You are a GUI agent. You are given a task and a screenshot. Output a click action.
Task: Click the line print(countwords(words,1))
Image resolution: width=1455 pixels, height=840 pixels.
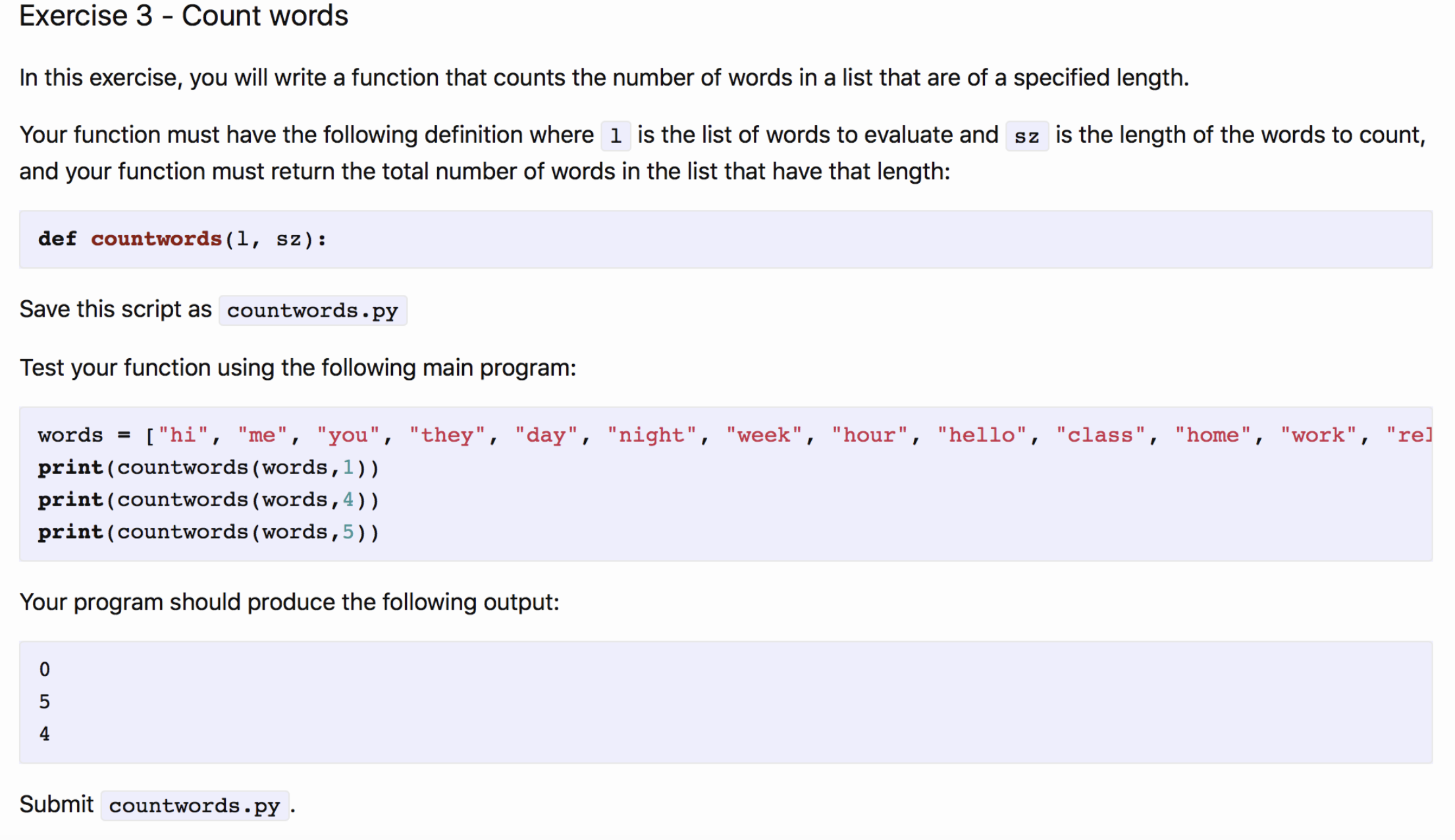pyautogui.click(x=208, y=468)
